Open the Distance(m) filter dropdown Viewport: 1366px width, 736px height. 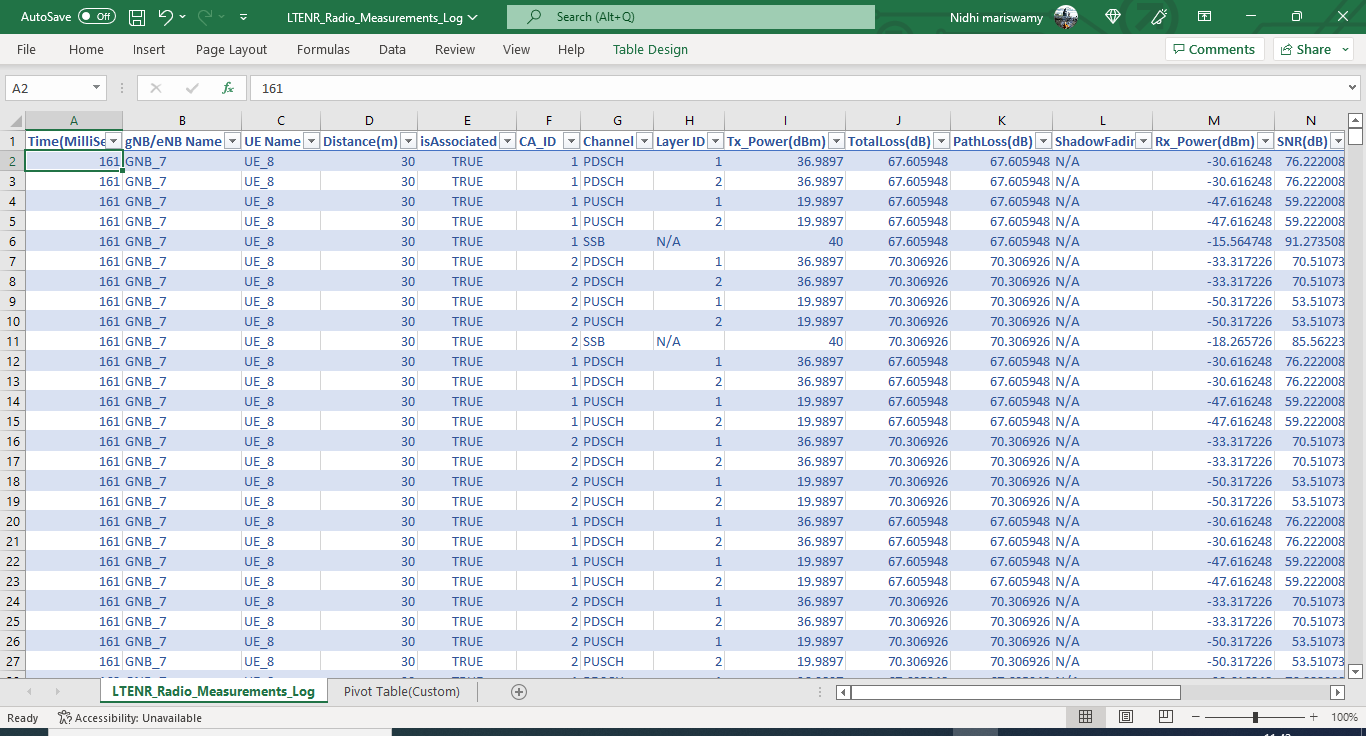pos(407,141)
